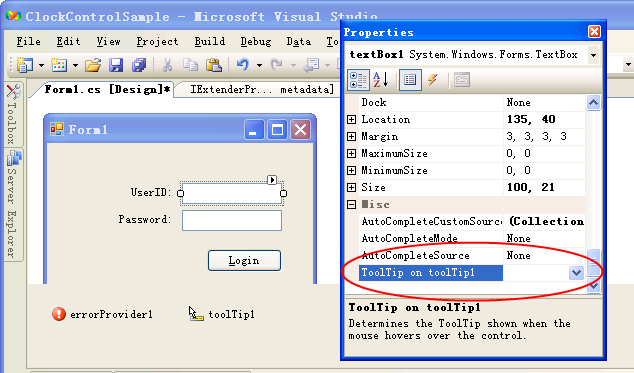Click the Events lightning bolt icon
Viewport: 634px width, 373px height.
(x=433, y=80)
